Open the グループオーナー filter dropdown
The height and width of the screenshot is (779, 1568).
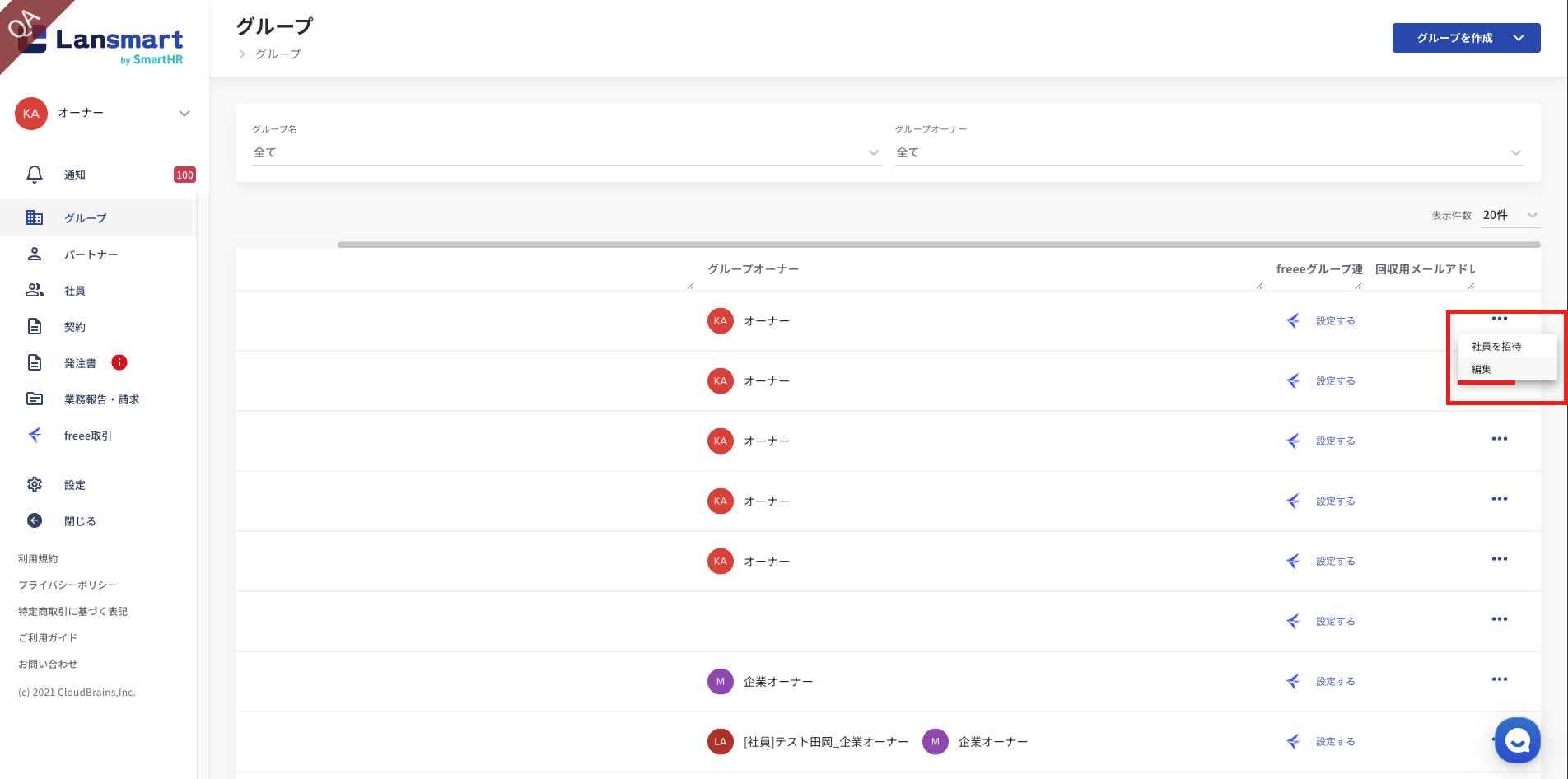[x=1208, y=152]
